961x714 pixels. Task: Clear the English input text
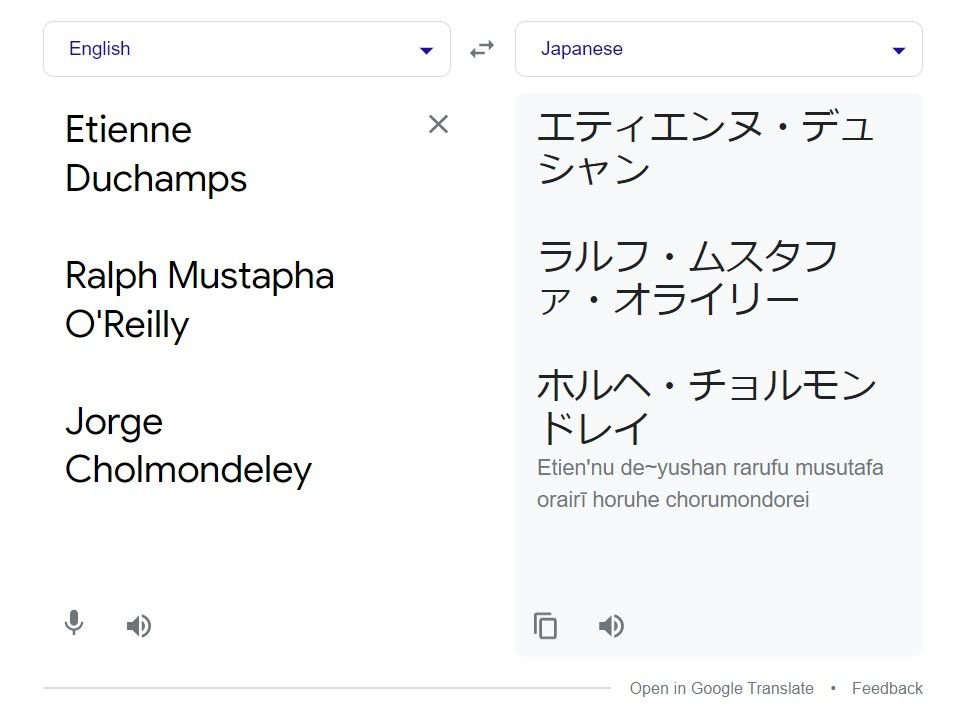point(438,124)
